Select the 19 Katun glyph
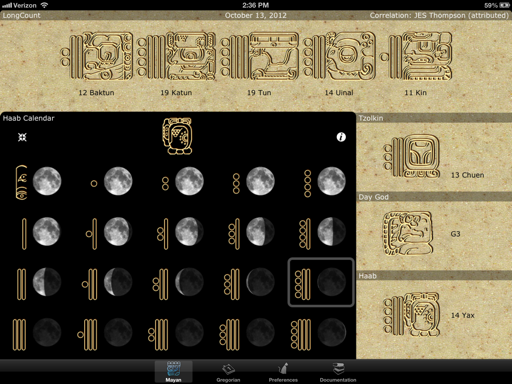 coord(176,56)
